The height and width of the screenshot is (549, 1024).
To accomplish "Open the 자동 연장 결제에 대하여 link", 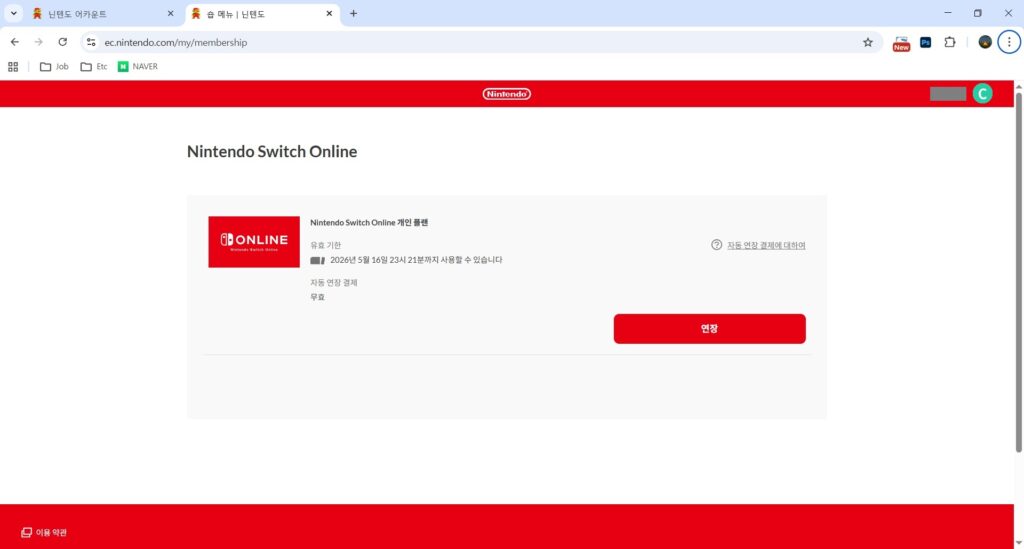I will point(766,245).
